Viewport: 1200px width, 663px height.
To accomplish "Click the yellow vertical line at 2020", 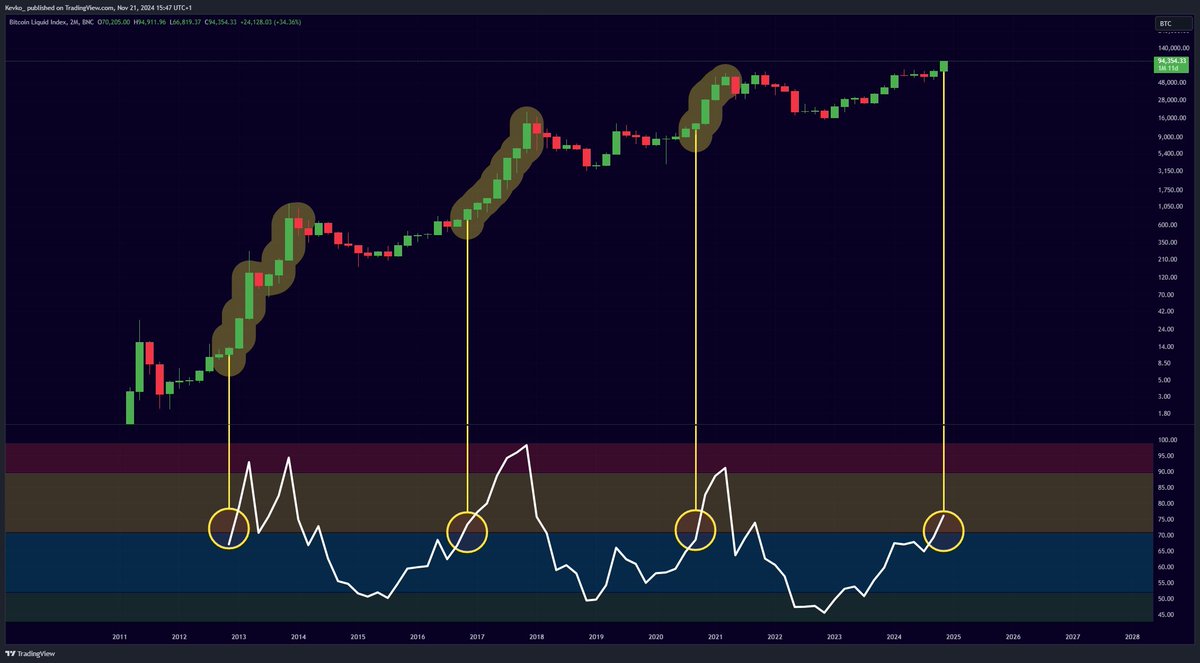I will 694,300.
